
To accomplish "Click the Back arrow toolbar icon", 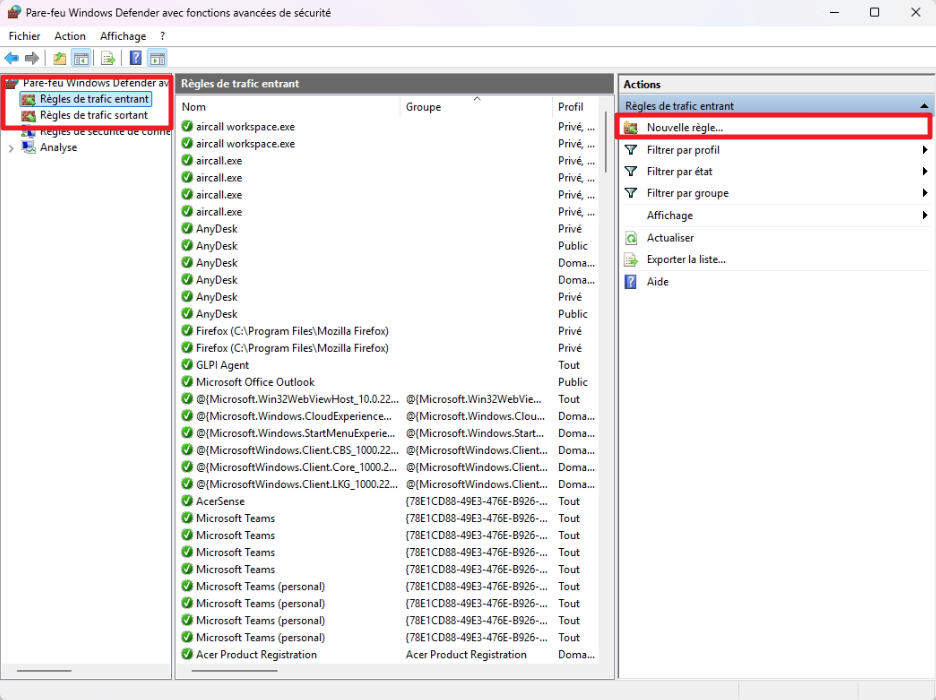I will click(11, 58).
